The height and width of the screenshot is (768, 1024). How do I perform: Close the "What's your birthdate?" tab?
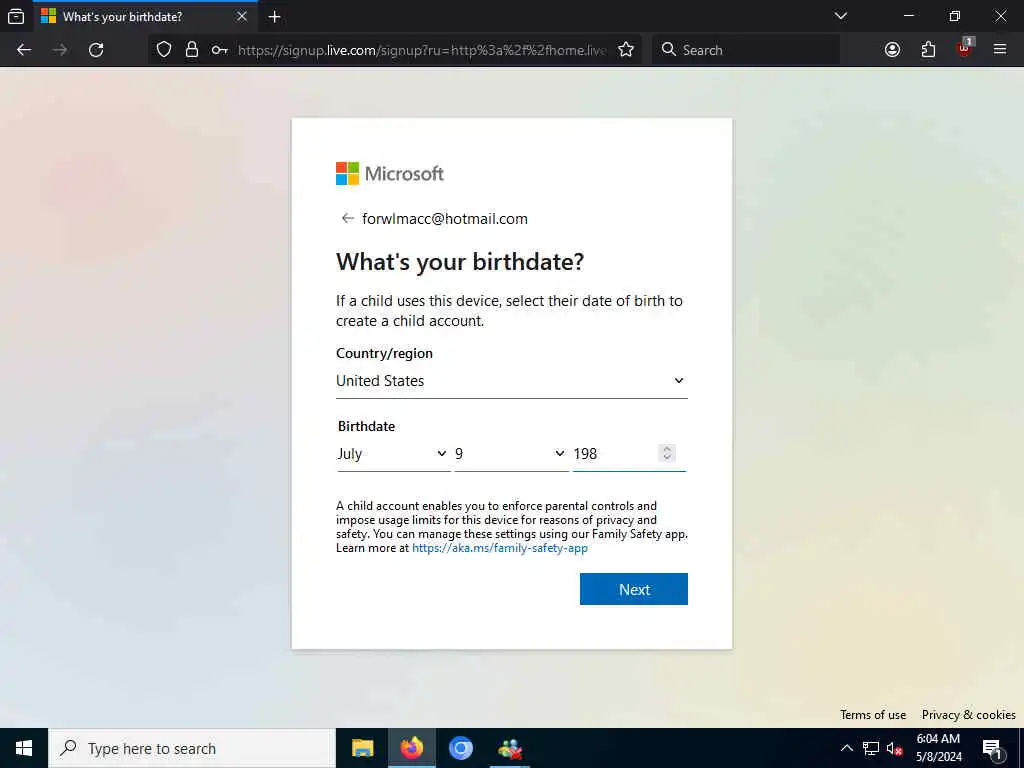(242, 16)
